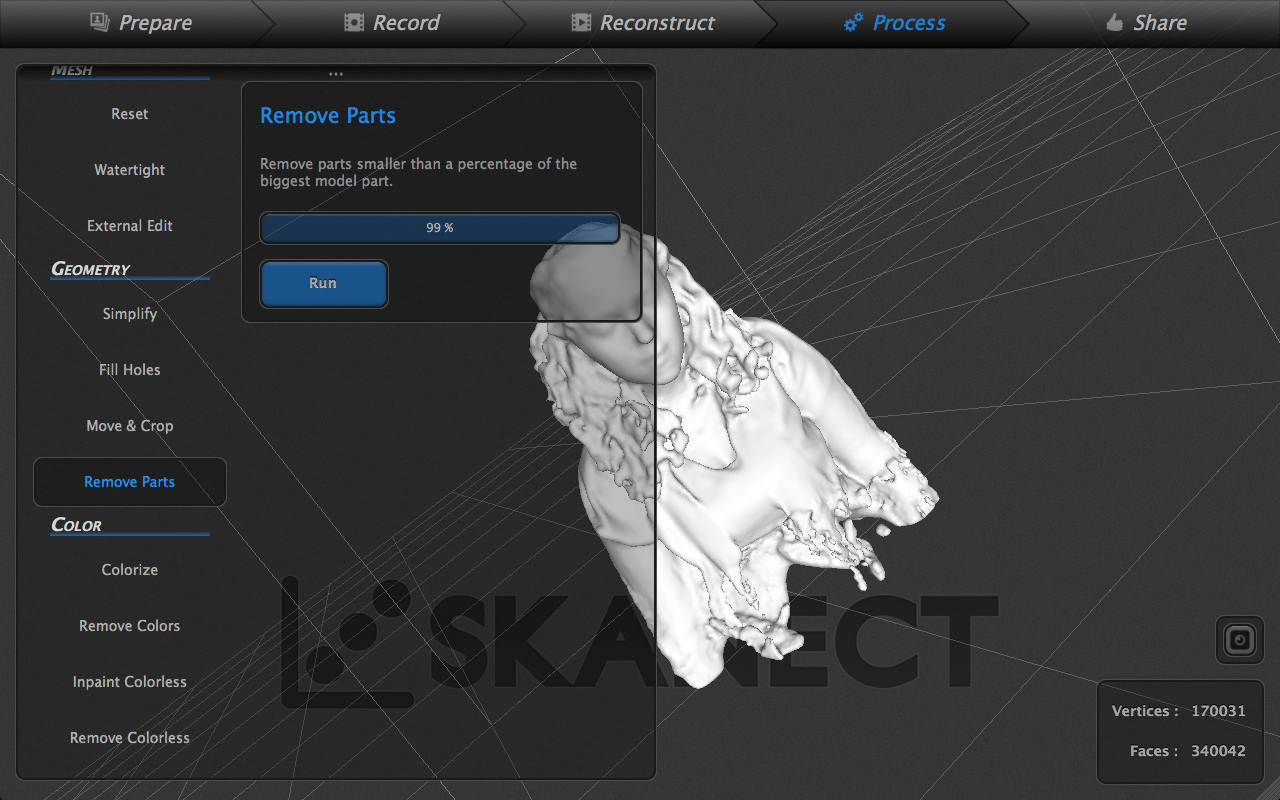The height and width of the screenshot is (800, 1280).
Task: Open the External Edit option
Action: (x=129, y=226)
